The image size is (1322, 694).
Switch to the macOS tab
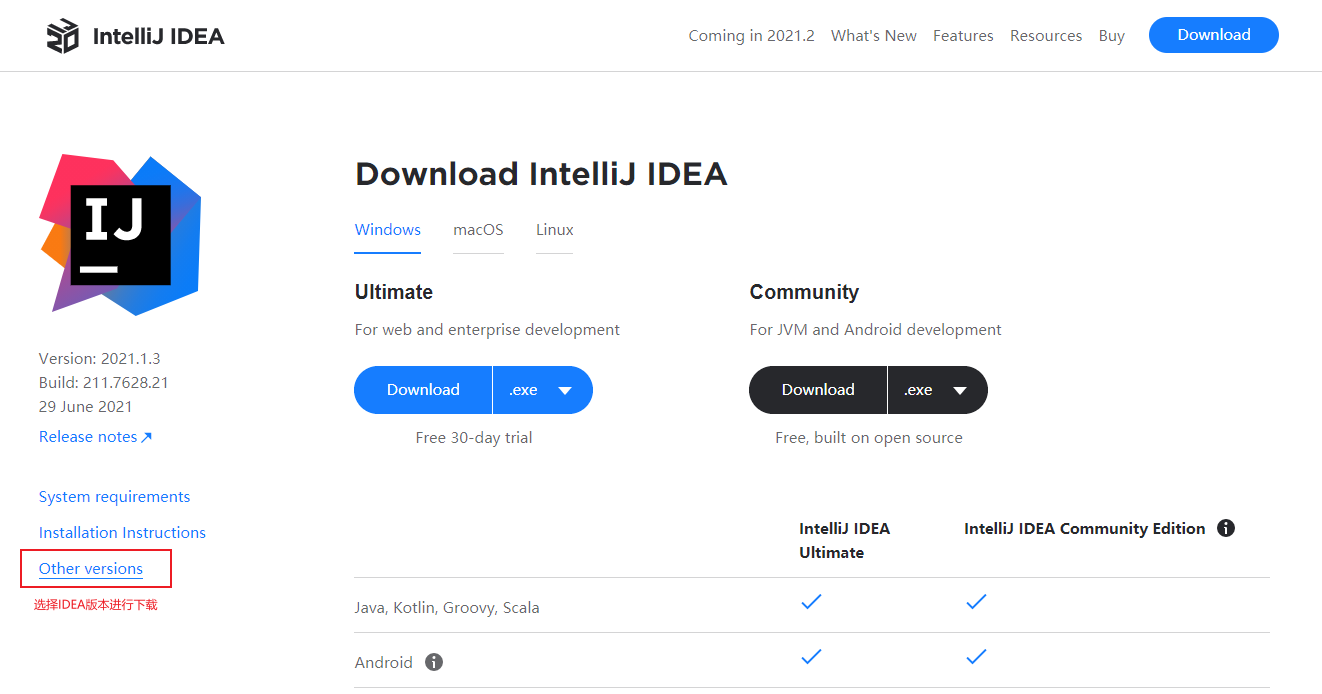(478, 230)
